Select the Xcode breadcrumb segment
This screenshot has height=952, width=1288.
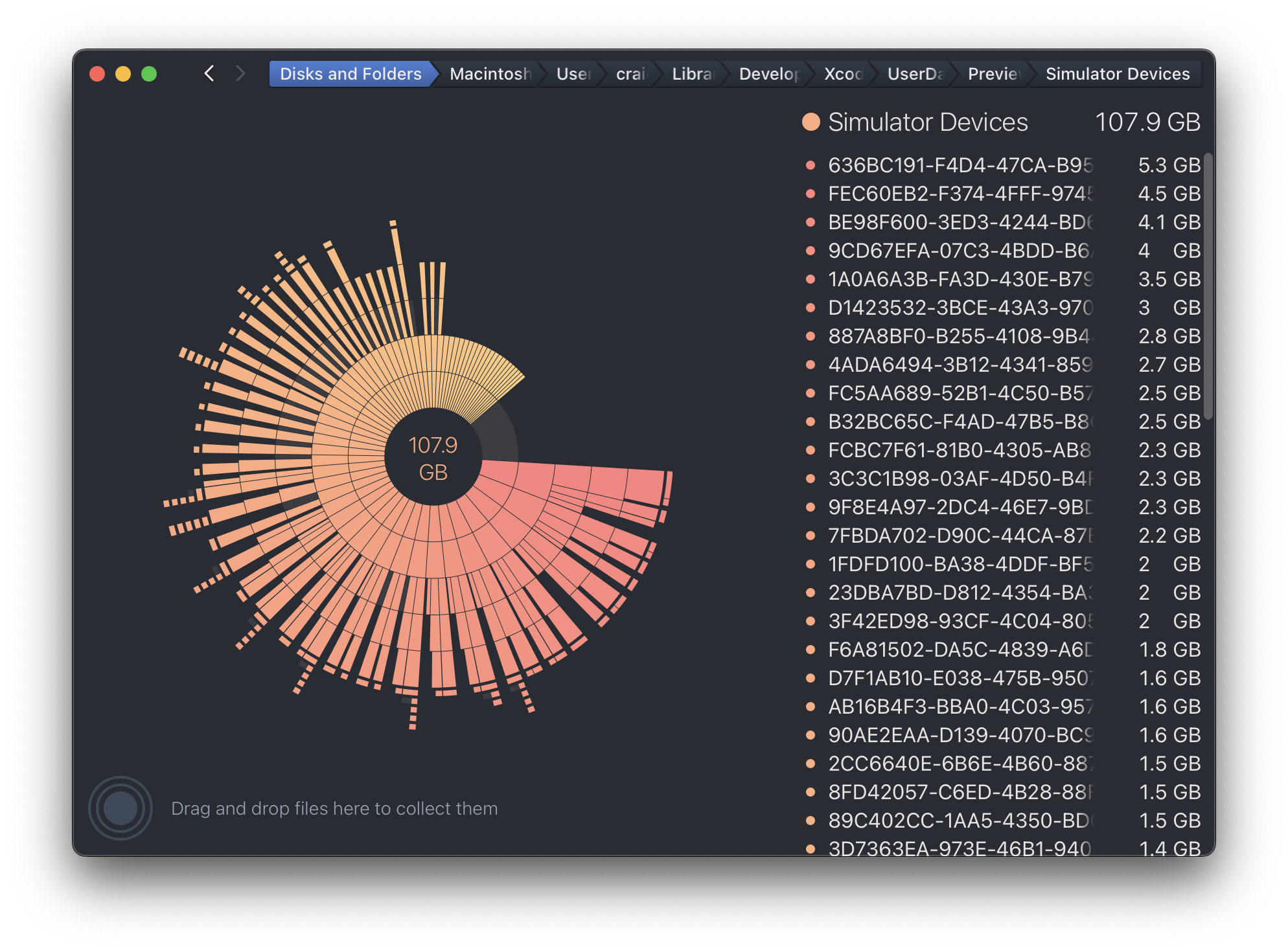click(843, 74)
